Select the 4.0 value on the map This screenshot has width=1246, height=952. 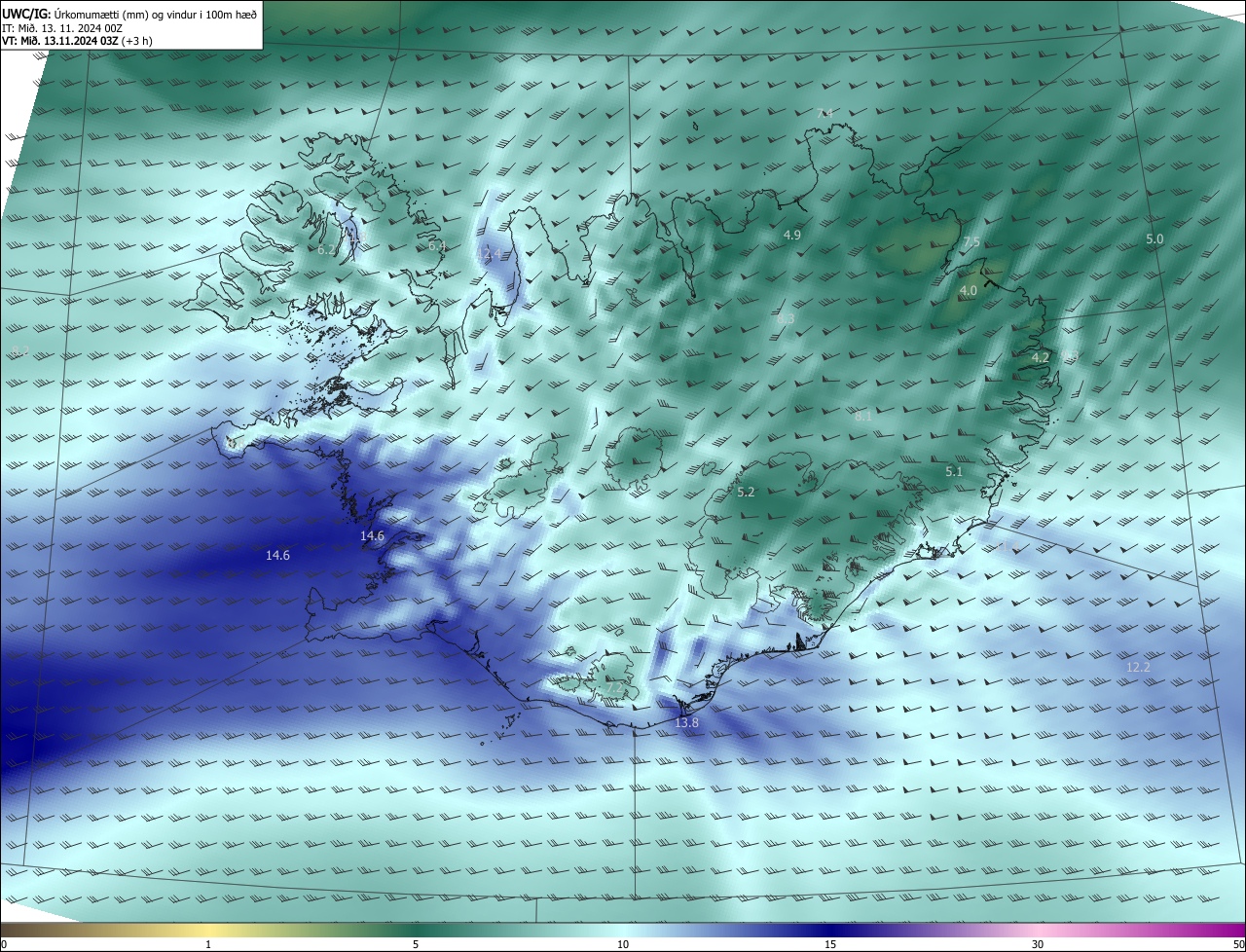[969, 291]
